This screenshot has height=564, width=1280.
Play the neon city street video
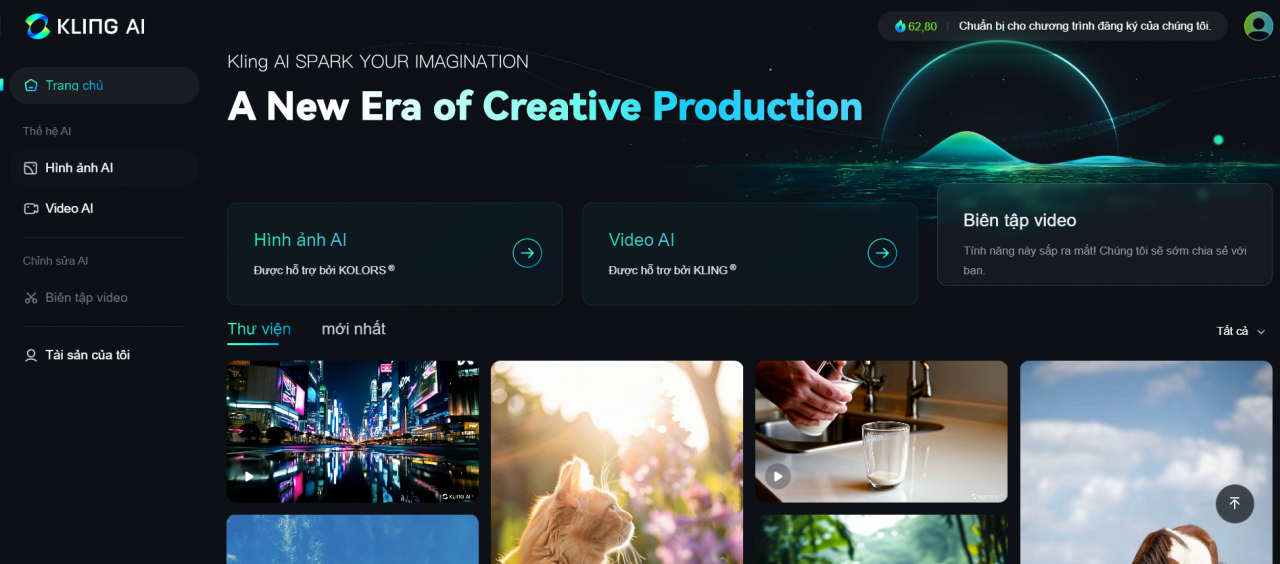(x=250, y=476)
